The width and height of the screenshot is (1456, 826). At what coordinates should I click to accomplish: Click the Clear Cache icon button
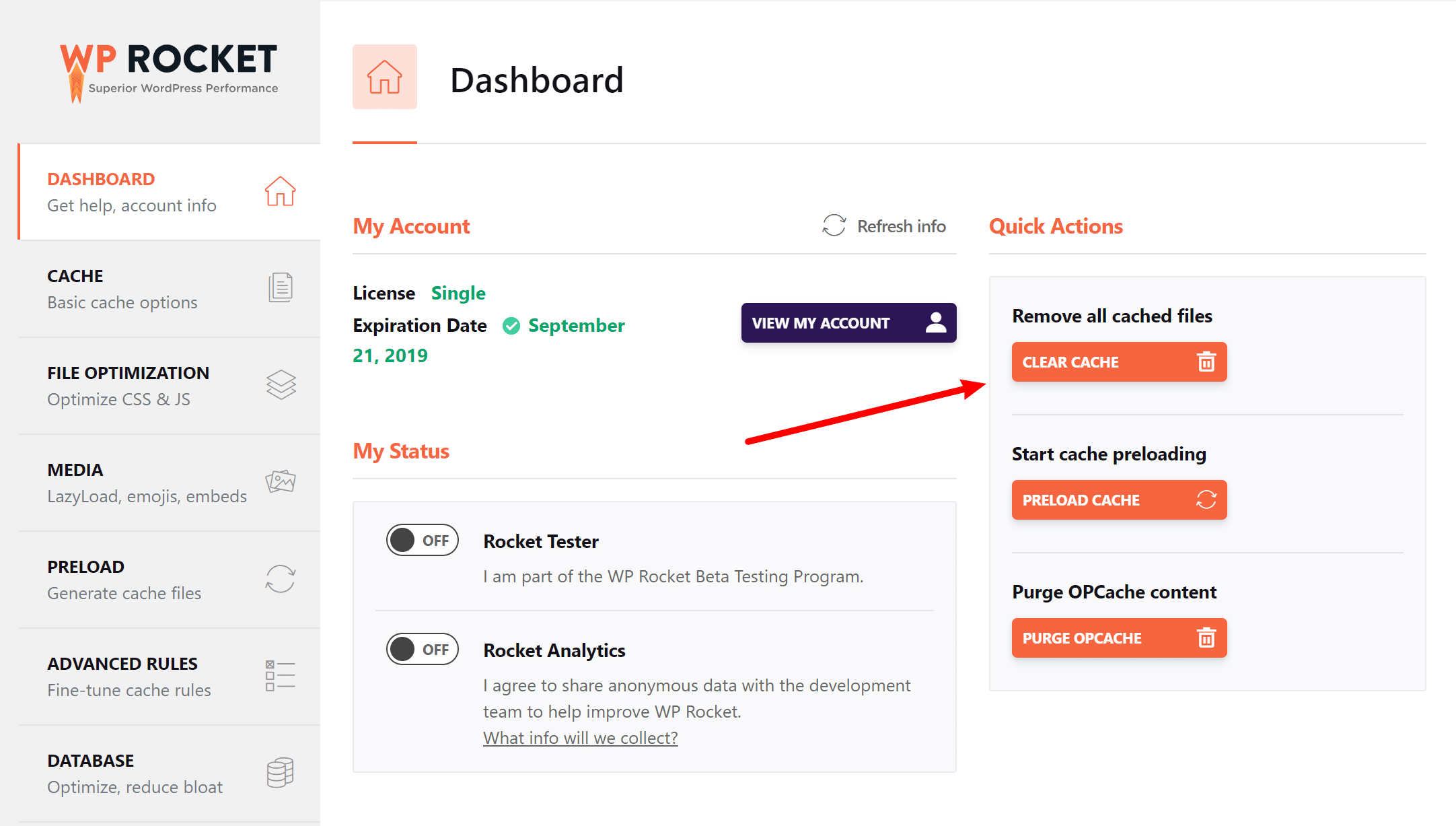tap(1204, 362)
